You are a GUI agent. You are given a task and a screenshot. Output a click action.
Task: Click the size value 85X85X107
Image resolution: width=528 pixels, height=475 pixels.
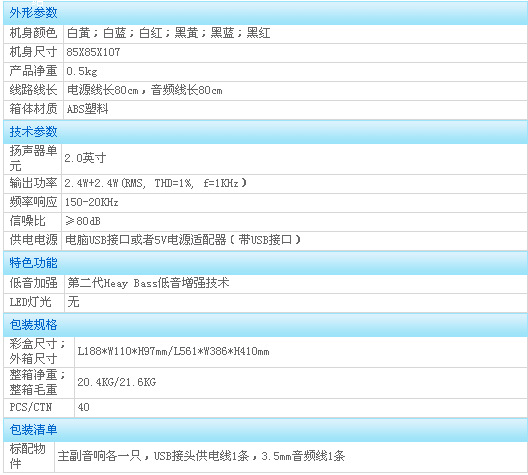(93, 52)
